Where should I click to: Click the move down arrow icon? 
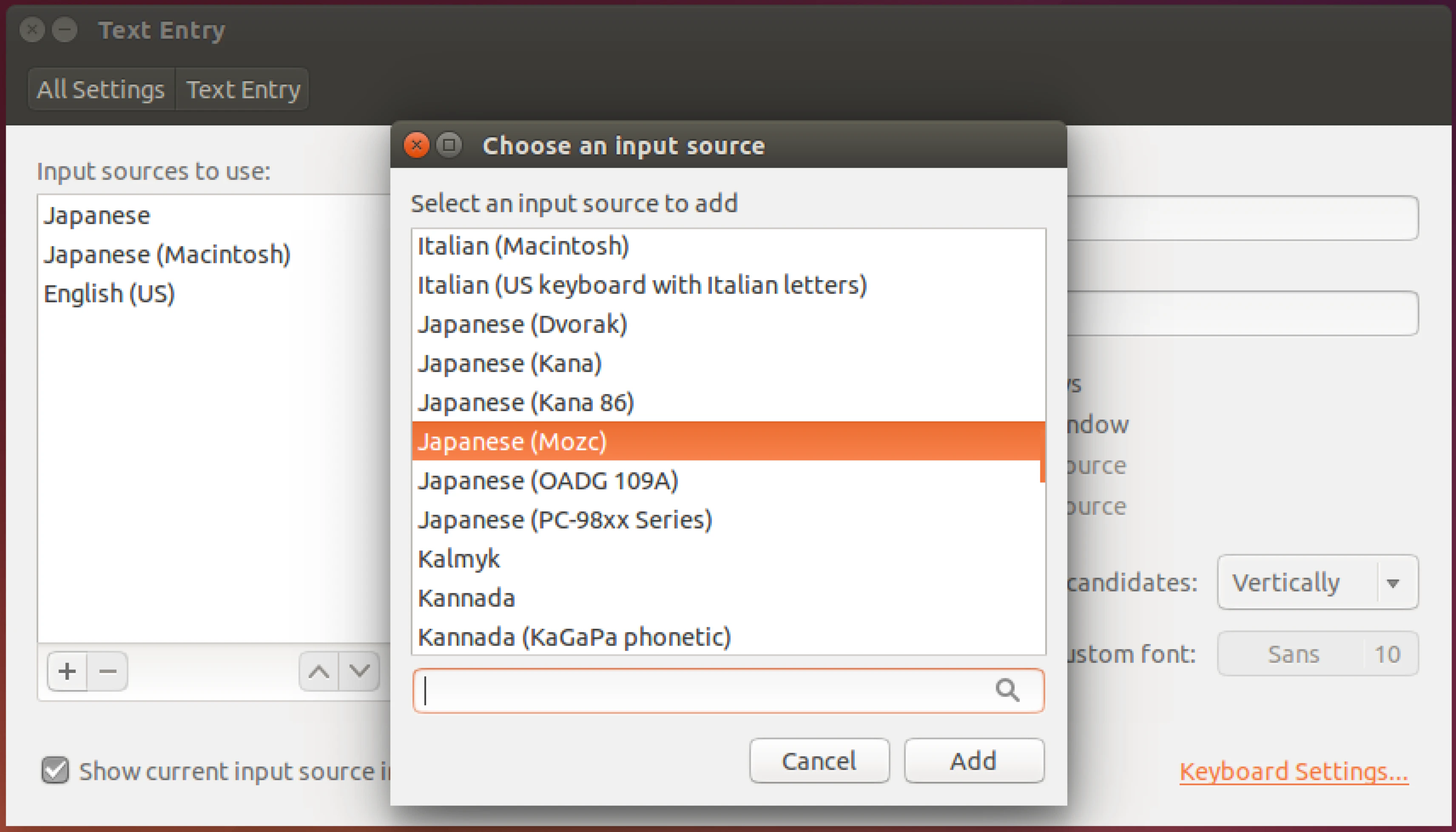(x=359, y=671)
